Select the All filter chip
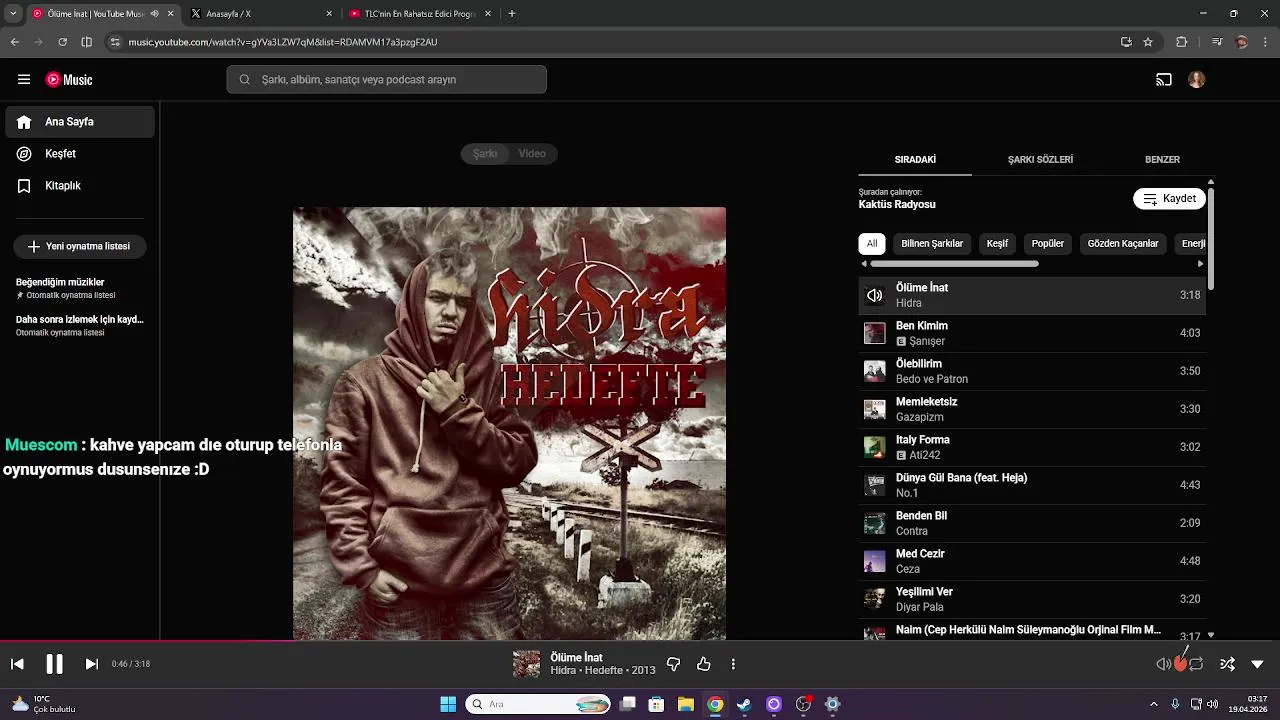Screen dimensions: 1280x720 pos(872,244)
